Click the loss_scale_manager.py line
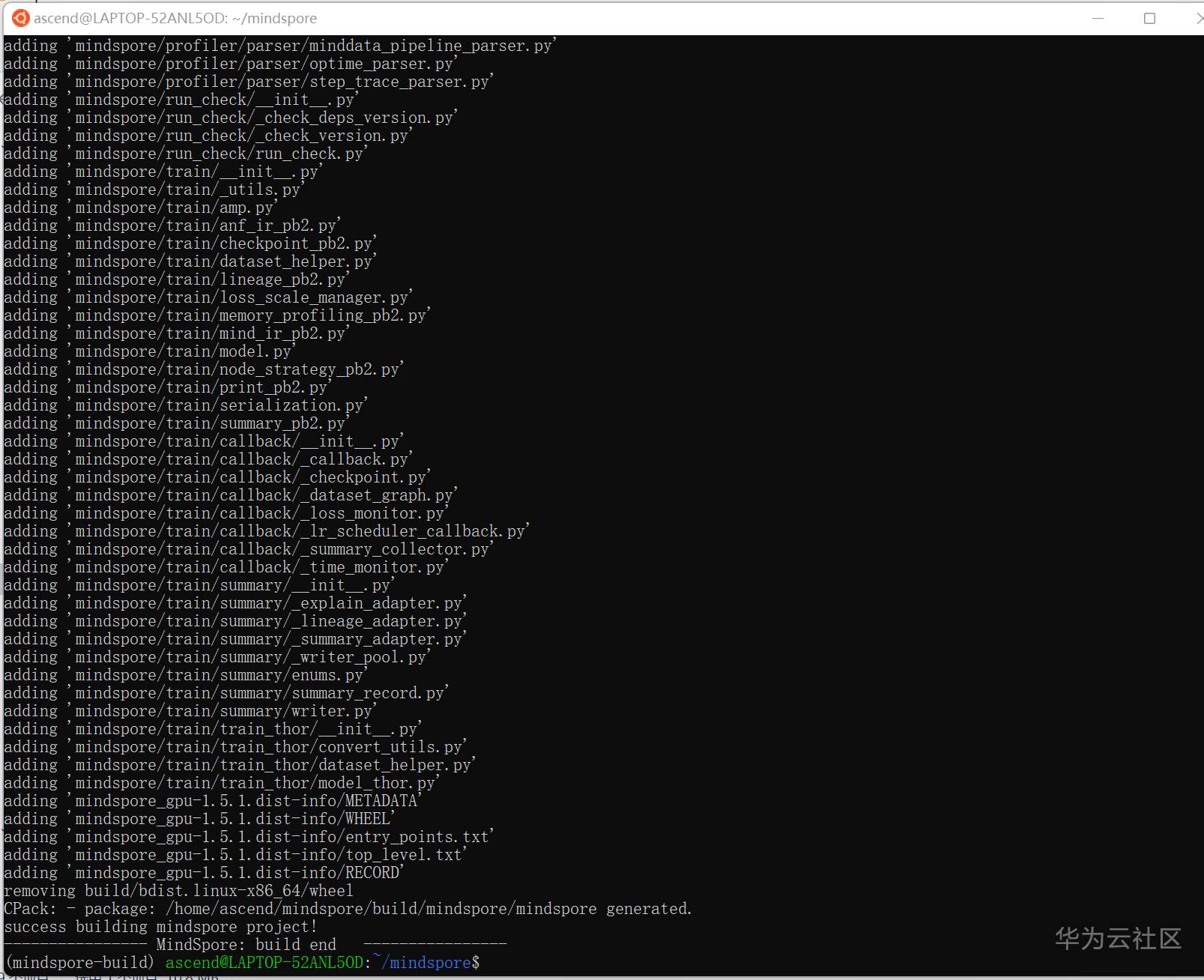This screenshot has width=1204, height=980. coord(208,297)
